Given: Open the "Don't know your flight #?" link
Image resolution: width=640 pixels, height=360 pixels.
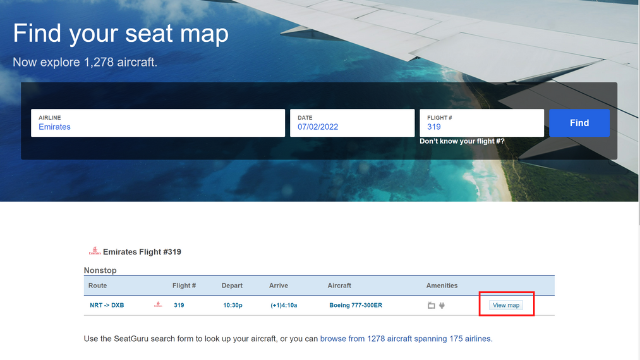Looking at the screenshot, I should point(462,141).
